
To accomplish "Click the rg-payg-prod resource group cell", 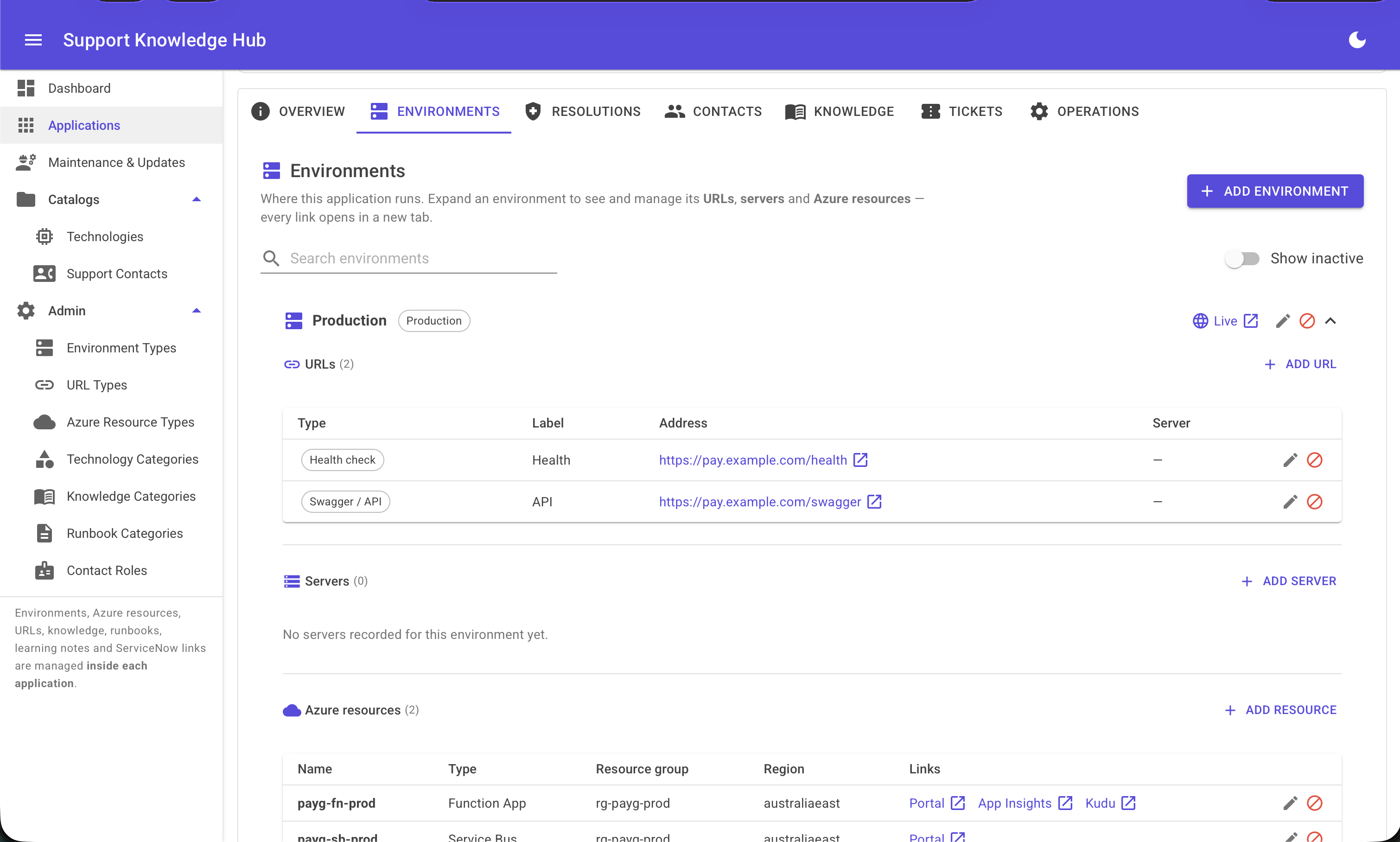I will click(x=632, y=803).
